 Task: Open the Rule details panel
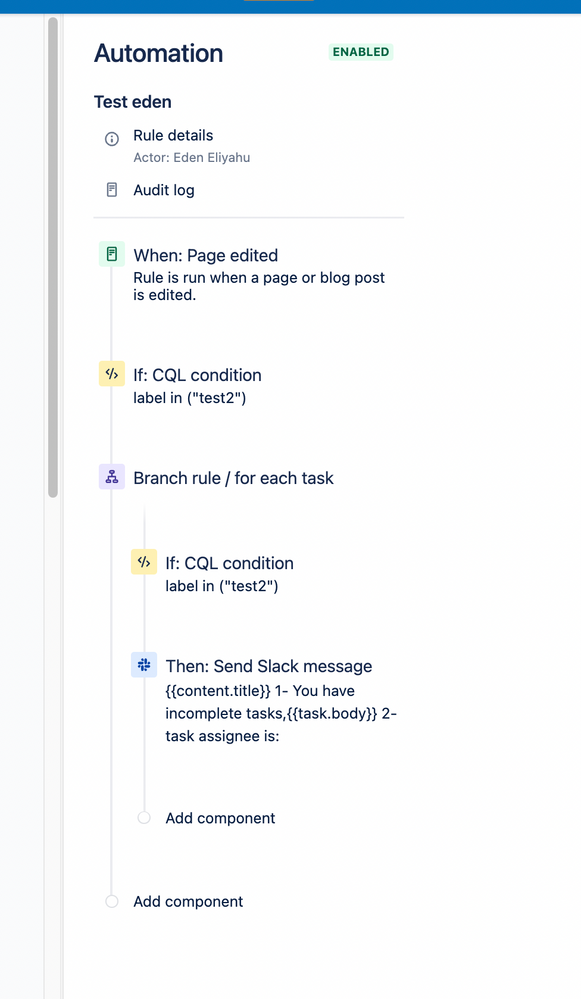pyautogui.click(x=174, y=135)
